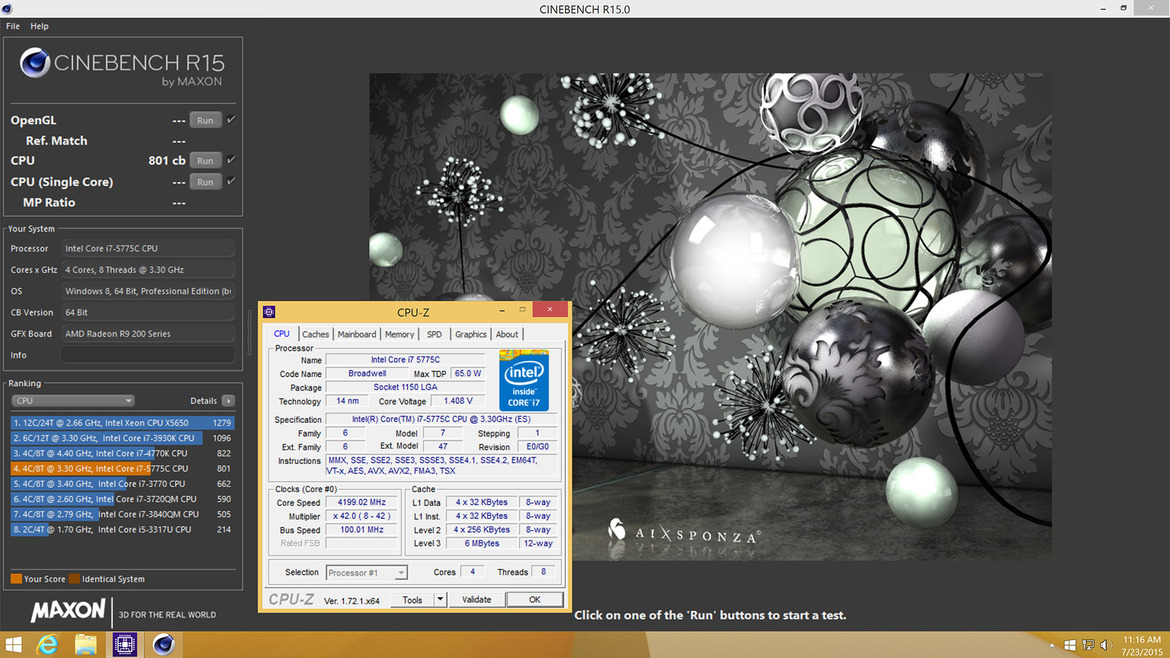Toggle the CPU Single Core checkmark
Screen dimensions: 1170x658
(x=231, y=181)
